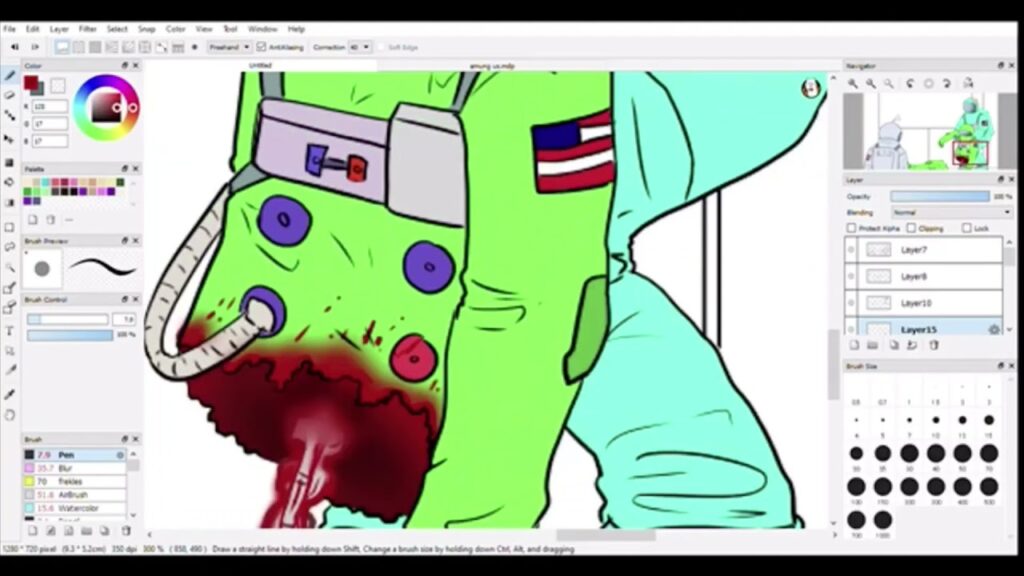The height and width of the screenshot is (576, 1024).
Task: Open the Blending mode dropdown
Action: pos(952,212)
